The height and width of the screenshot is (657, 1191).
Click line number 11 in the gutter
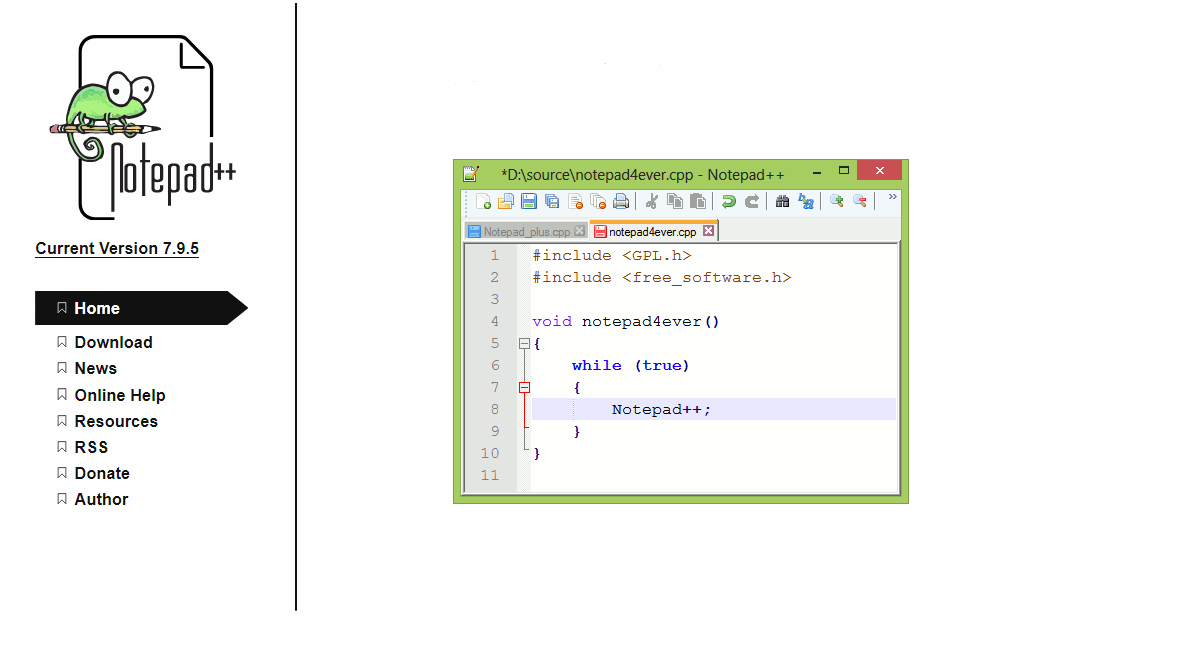[x=490, y=475]
